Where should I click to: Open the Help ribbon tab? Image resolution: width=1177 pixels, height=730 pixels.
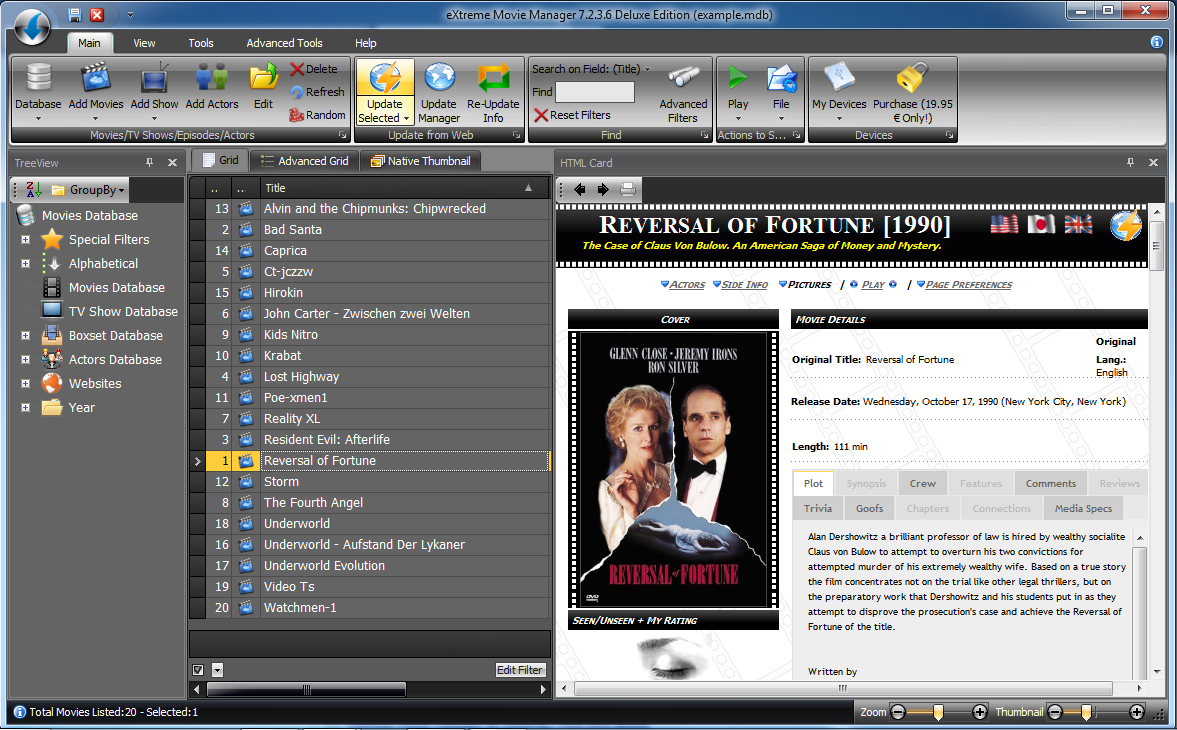pyautogui.click(x=366, y=43)
